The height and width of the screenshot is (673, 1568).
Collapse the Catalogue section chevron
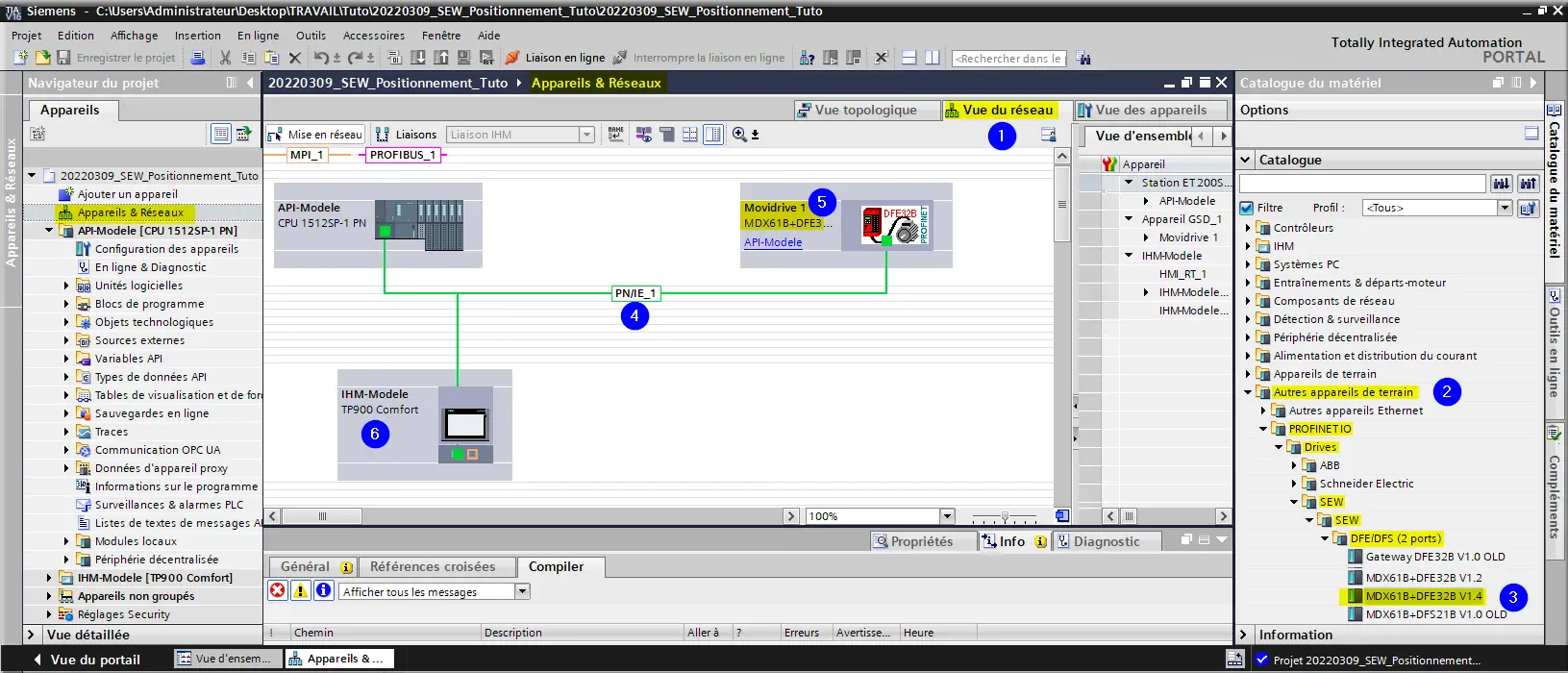click(x=1246, y=160)
